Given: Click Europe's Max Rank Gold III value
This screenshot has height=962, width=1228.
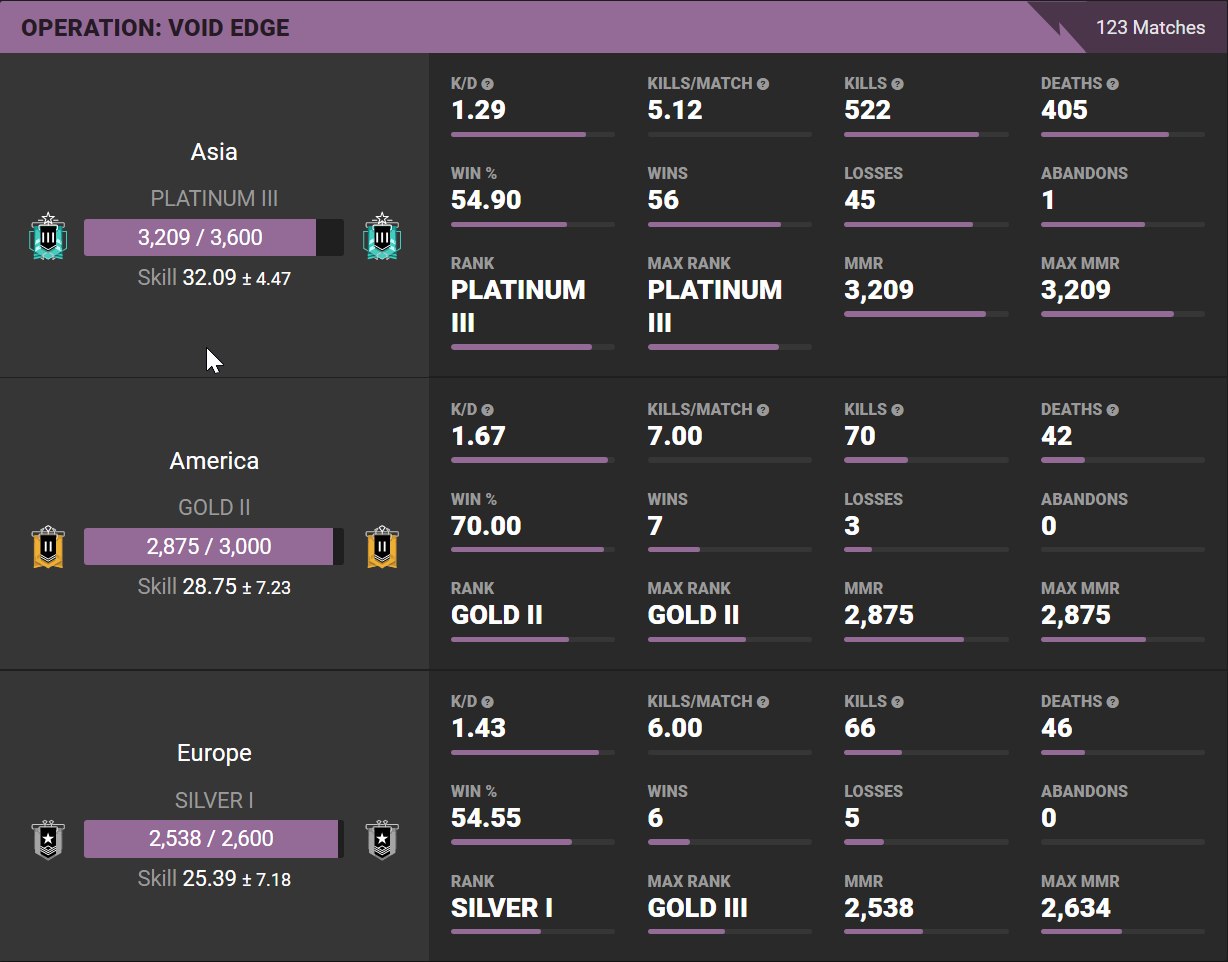Looking at the screenshot, I should pos(697,908).
